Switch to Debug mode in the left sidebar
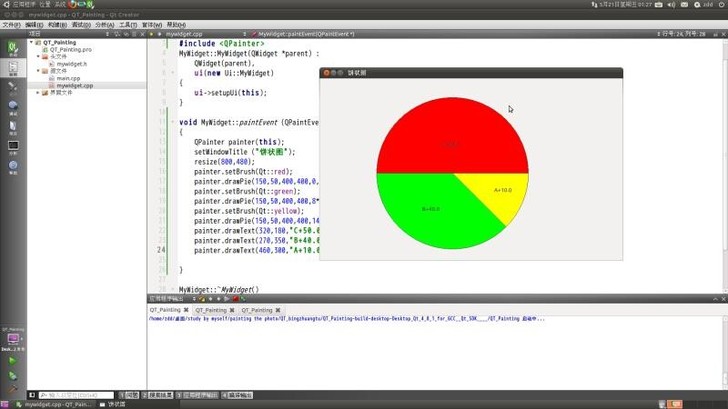 pos(13,107)
